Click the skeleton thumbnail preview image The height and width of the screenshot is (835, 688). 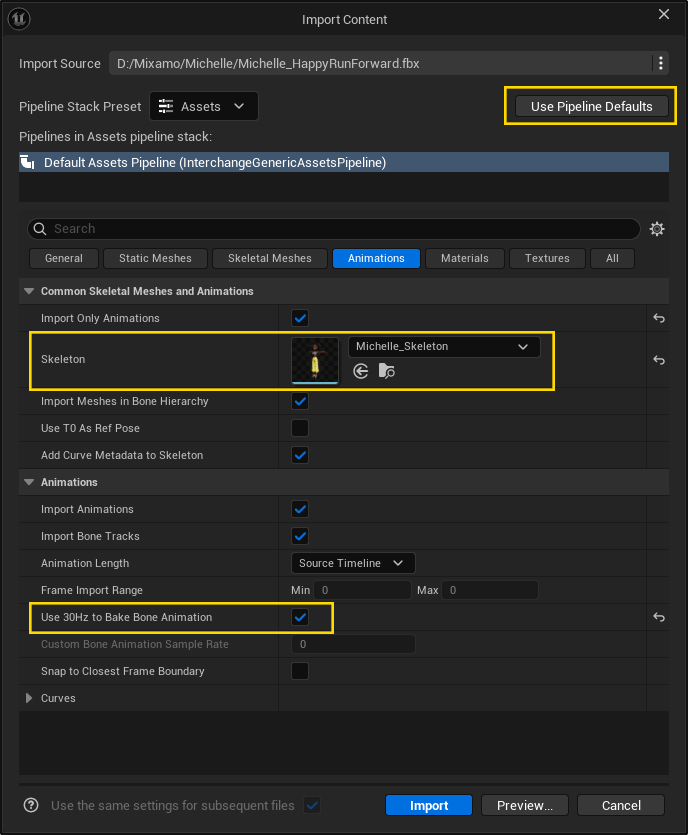(x=315, y=360)
